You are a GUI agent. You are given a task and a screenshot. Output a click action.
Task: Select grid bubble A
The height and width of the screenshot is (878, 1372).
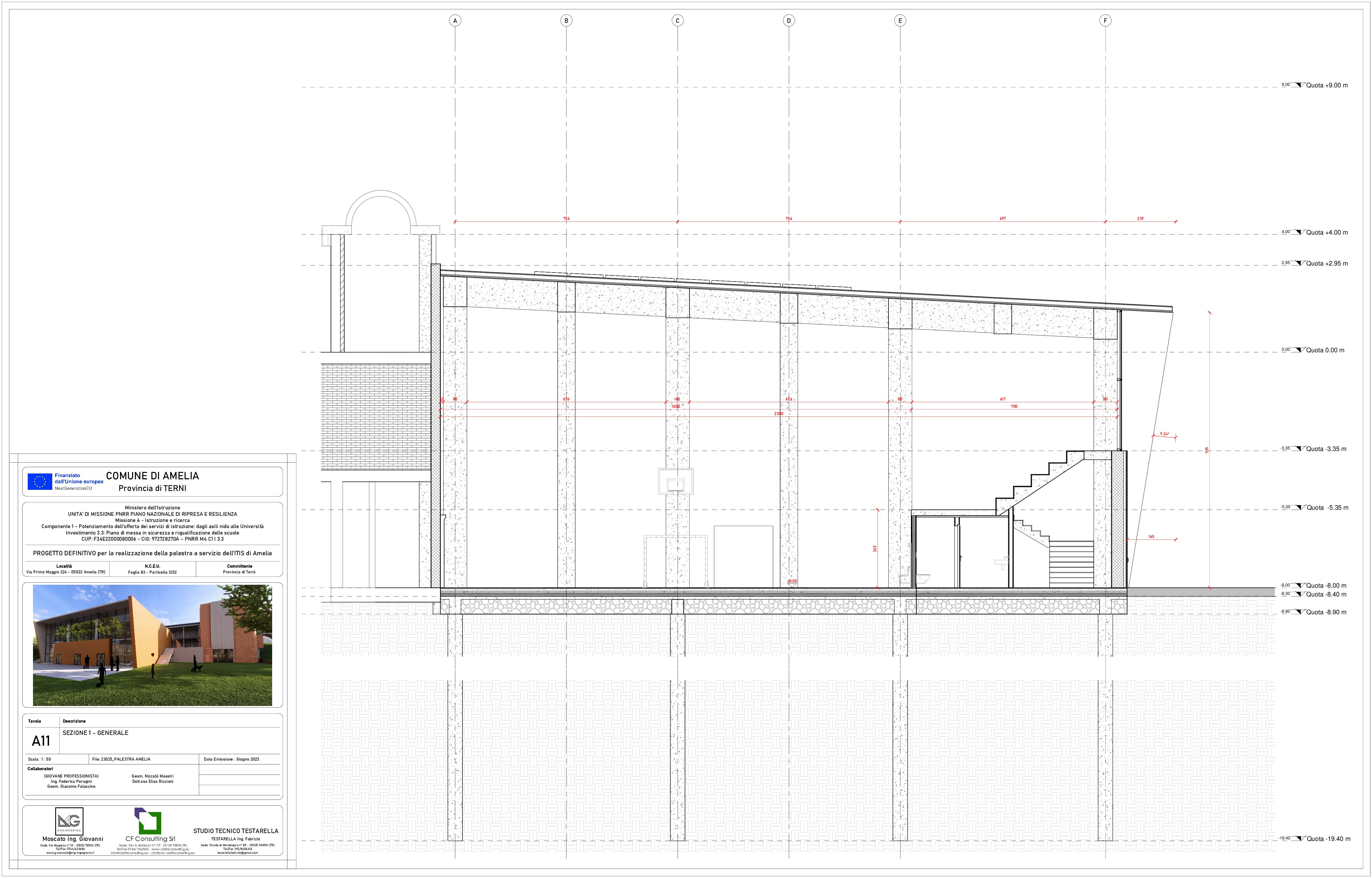tap(455, 20)
